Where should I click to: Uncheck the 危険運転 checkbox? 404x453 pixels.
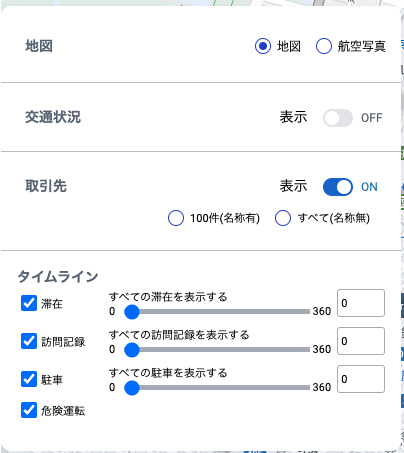click(29, 410)
